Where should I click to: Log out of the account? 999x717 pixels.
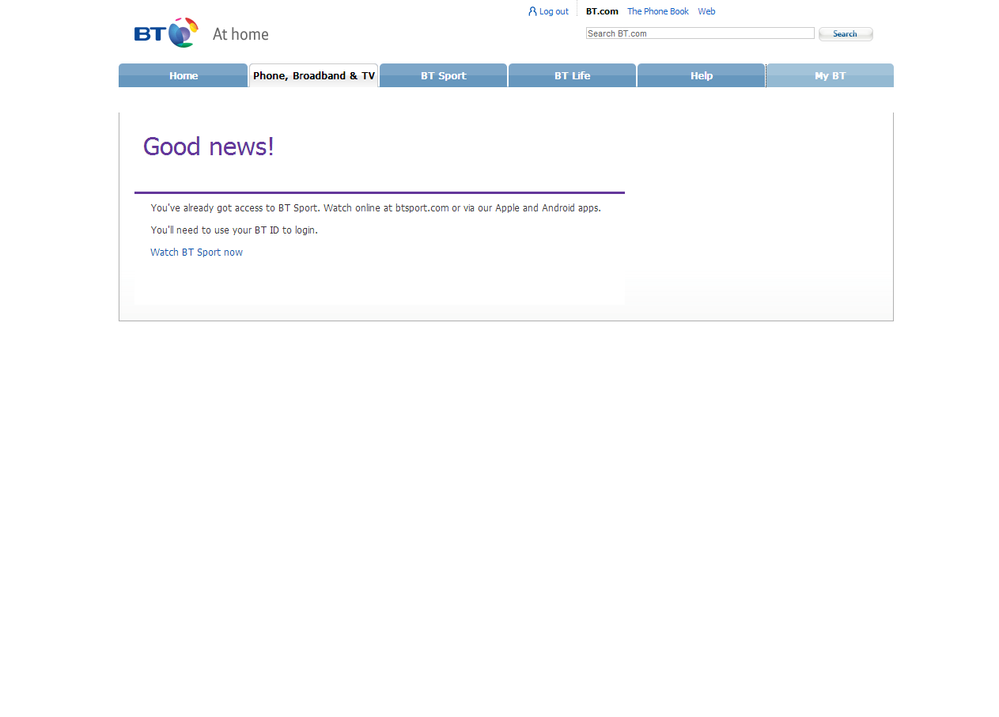click(554, 11)
